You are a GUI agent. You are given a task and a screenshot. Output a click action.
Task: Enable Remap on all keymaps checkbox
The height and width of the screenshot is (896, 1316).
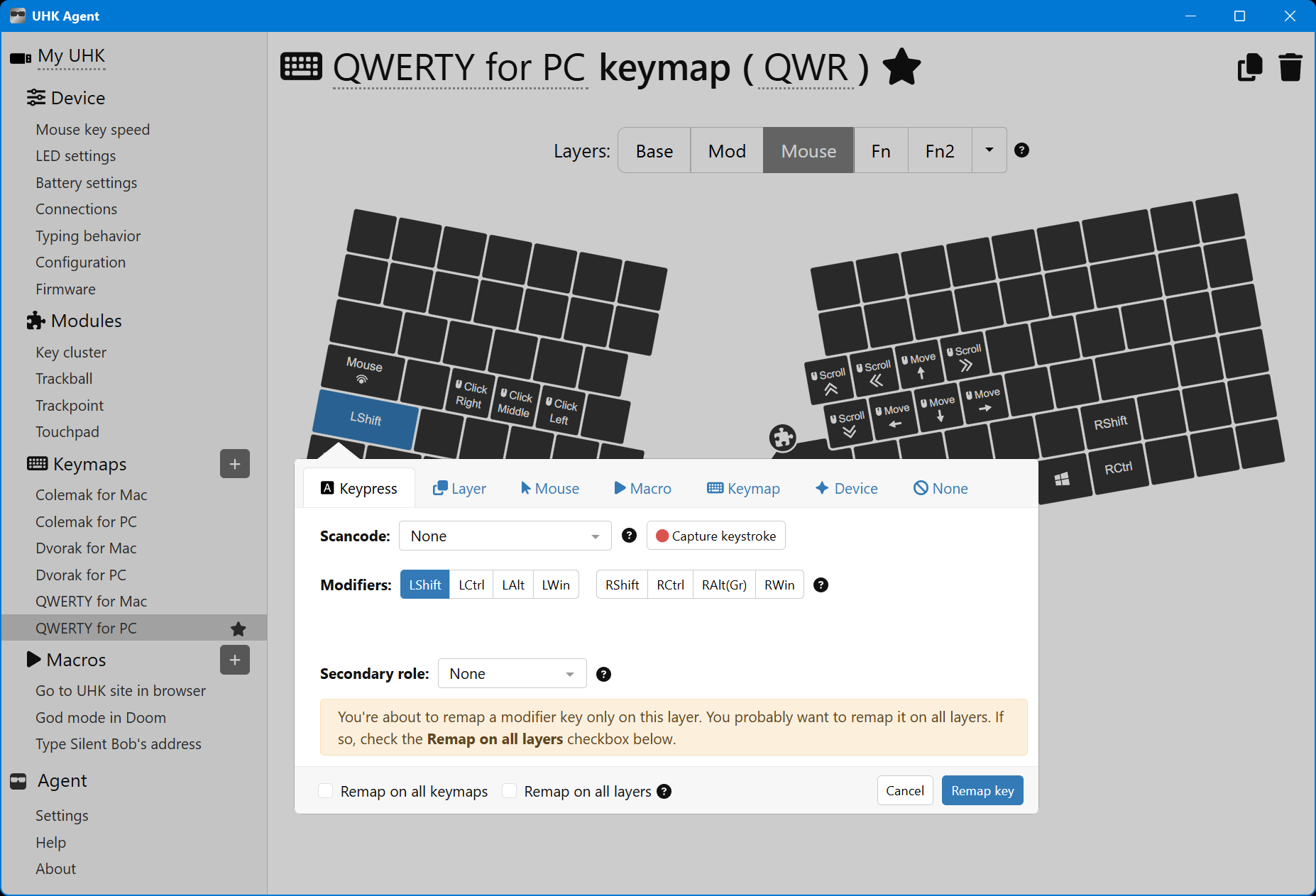(x=326, y=791)
